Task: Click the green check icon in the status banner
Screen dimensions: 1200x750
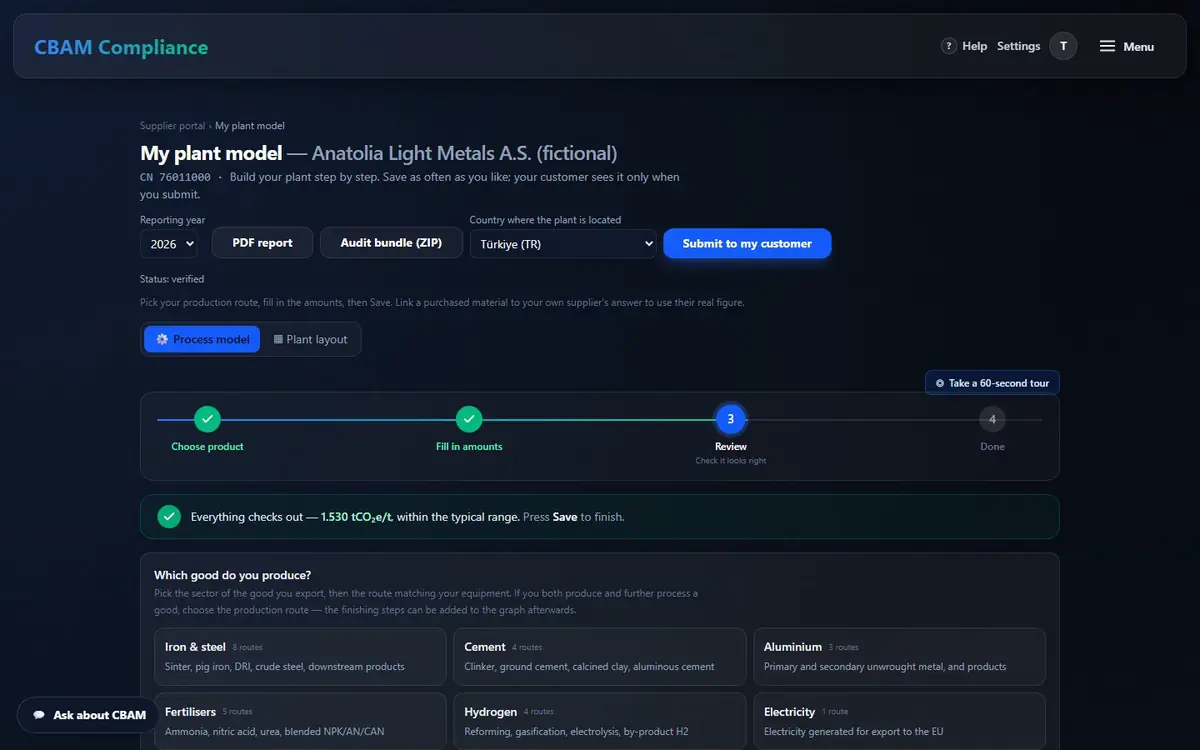Action: (169, 517)
